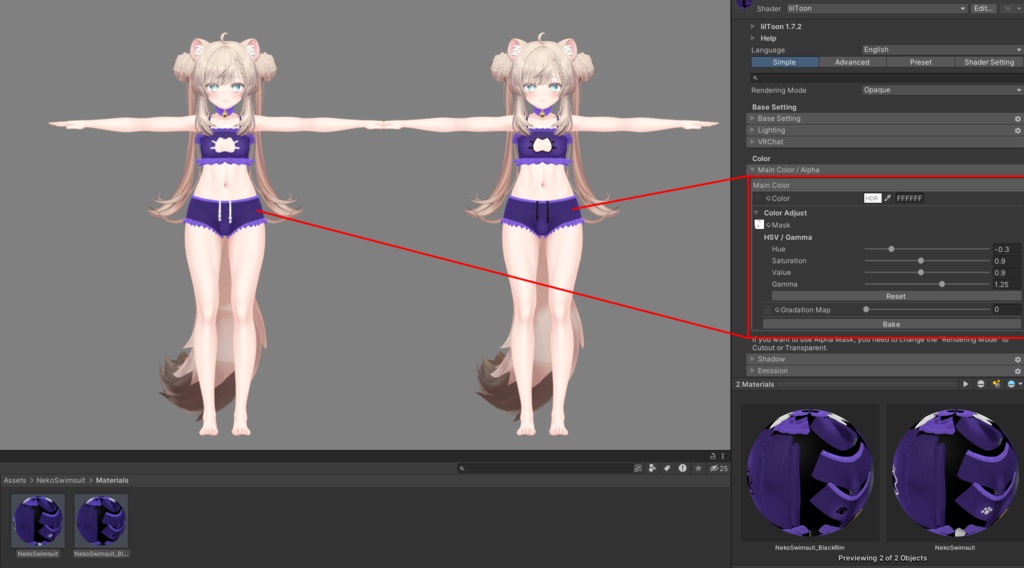Viewport: 1024px width, 568px height.
Task: Open Emission section gear options
Action: [1017, 371]
